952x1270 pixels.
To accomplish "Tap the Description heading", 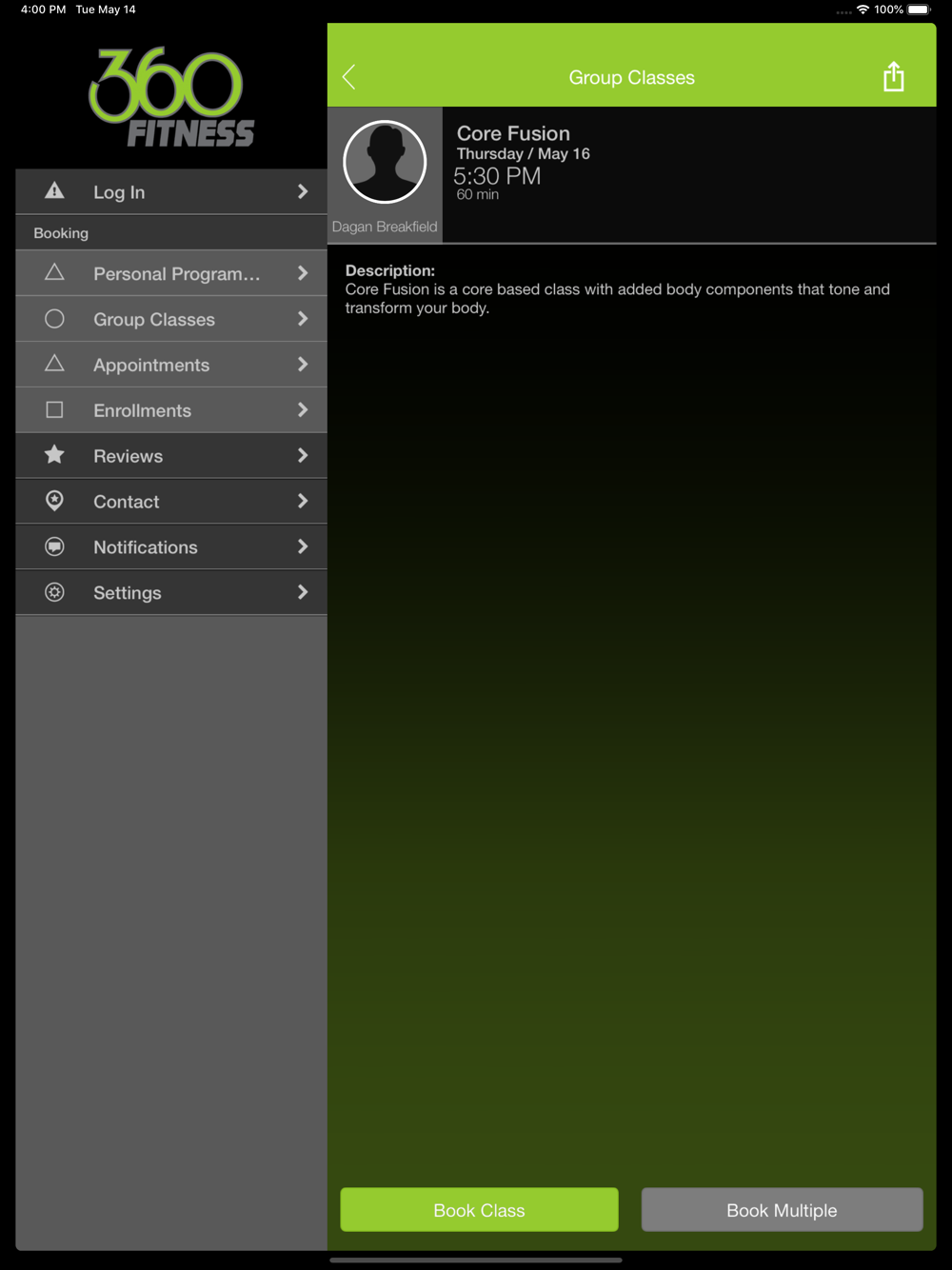I will (x=389, y=270).
